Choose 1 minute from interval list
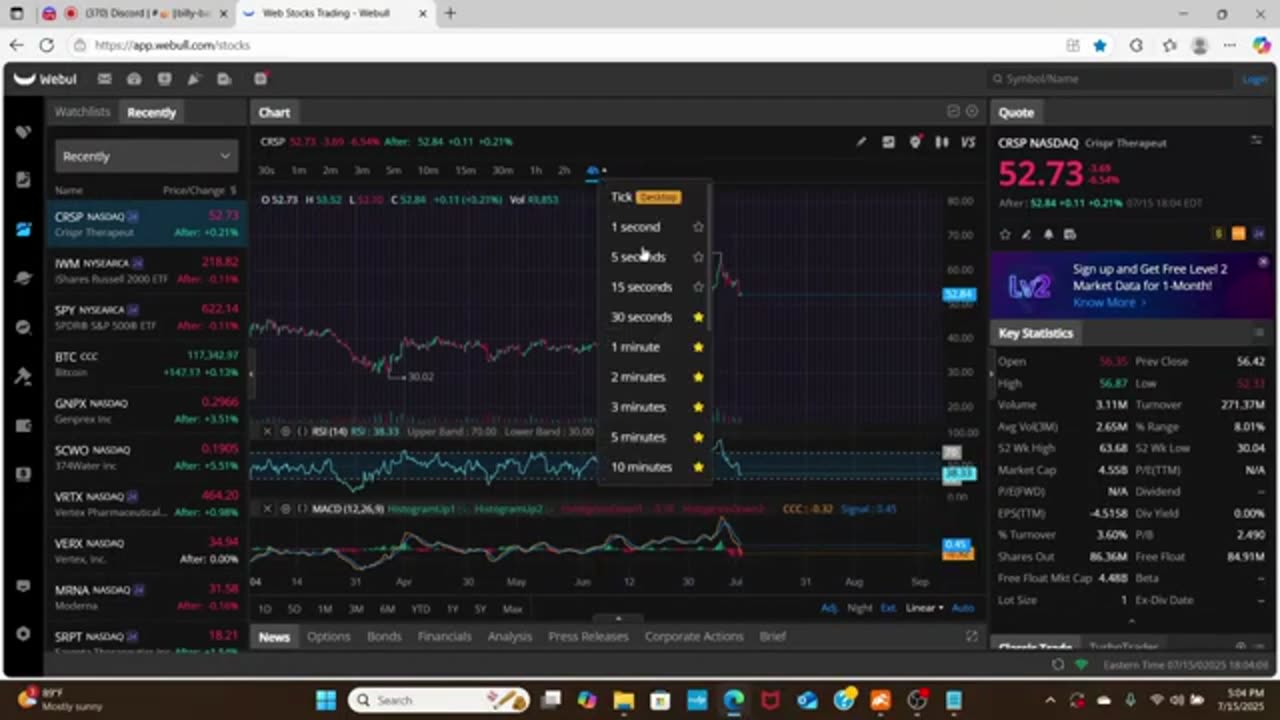Viewport: 1280px width, 720px height. (x=635, y=347)
